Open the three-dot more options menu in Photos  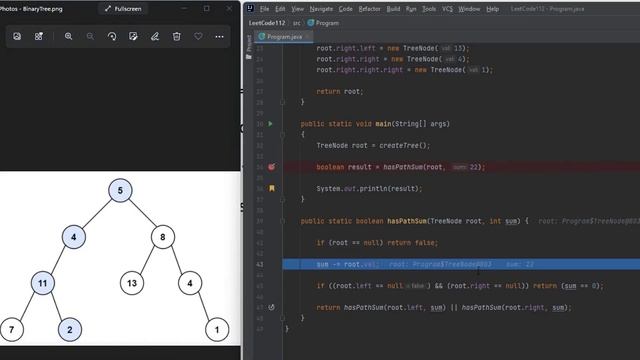coord(219,36)
